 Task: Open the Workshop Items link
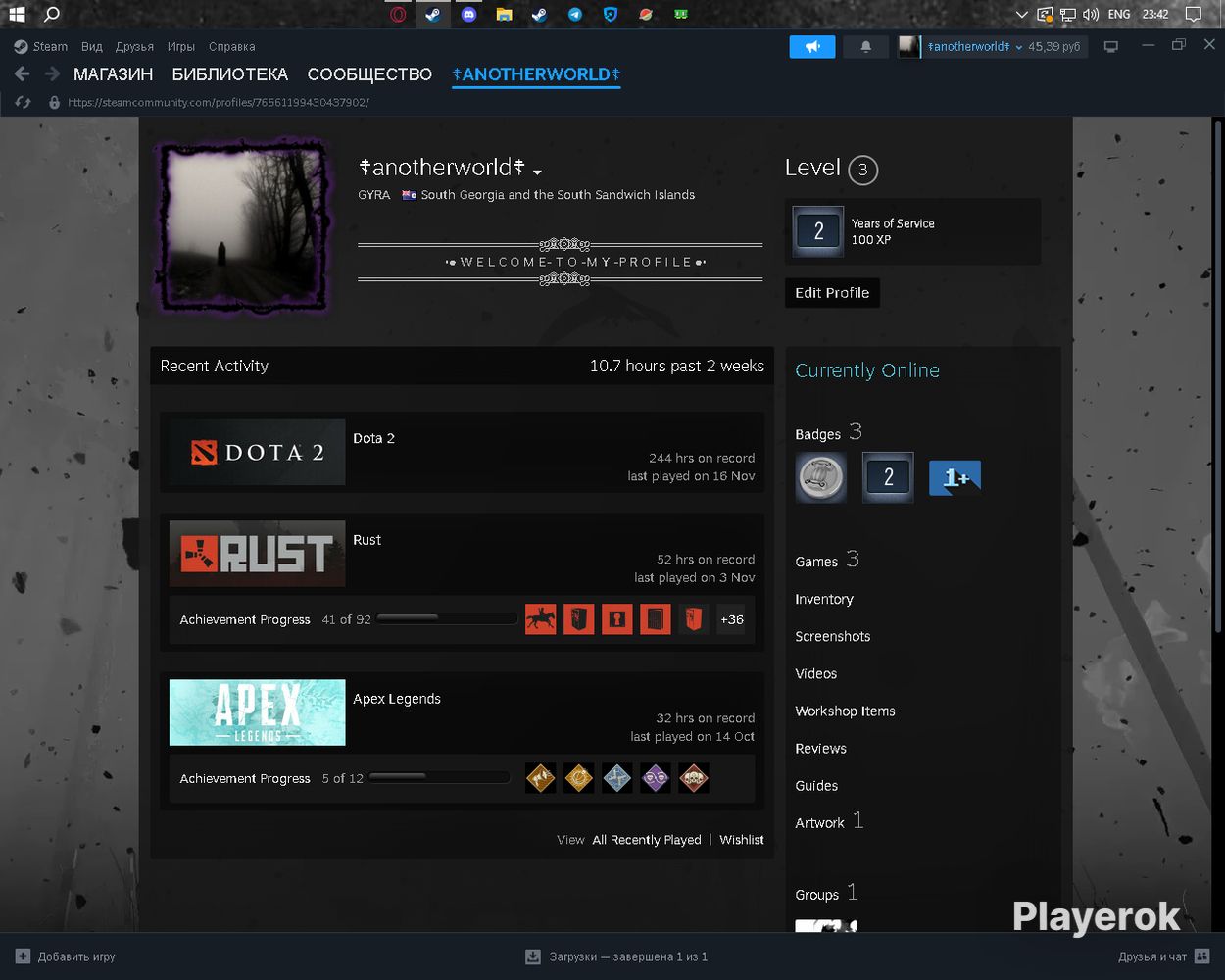coord(845,710)
